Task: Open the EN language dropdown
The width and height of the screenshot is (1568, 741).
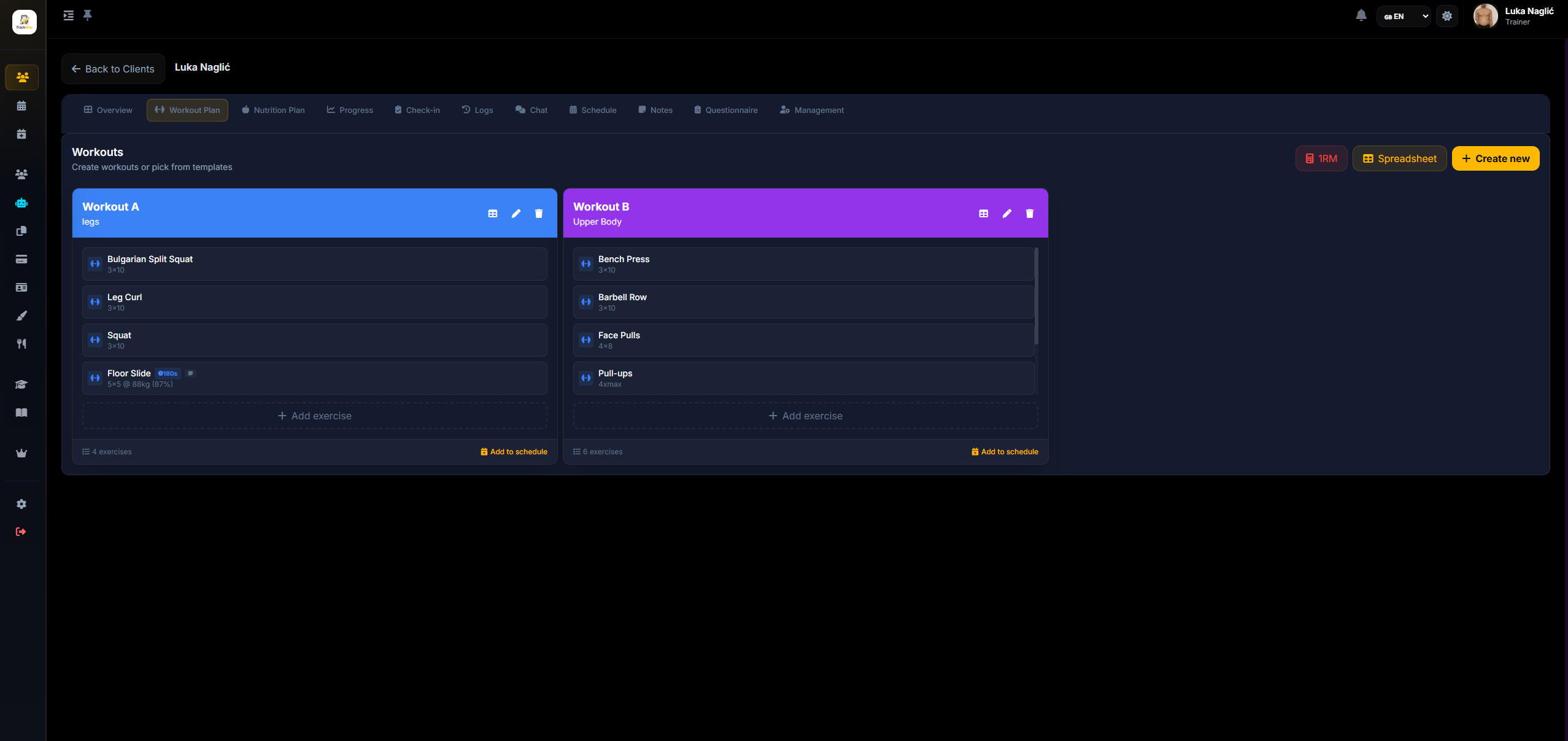Action: coord(1404,16)
